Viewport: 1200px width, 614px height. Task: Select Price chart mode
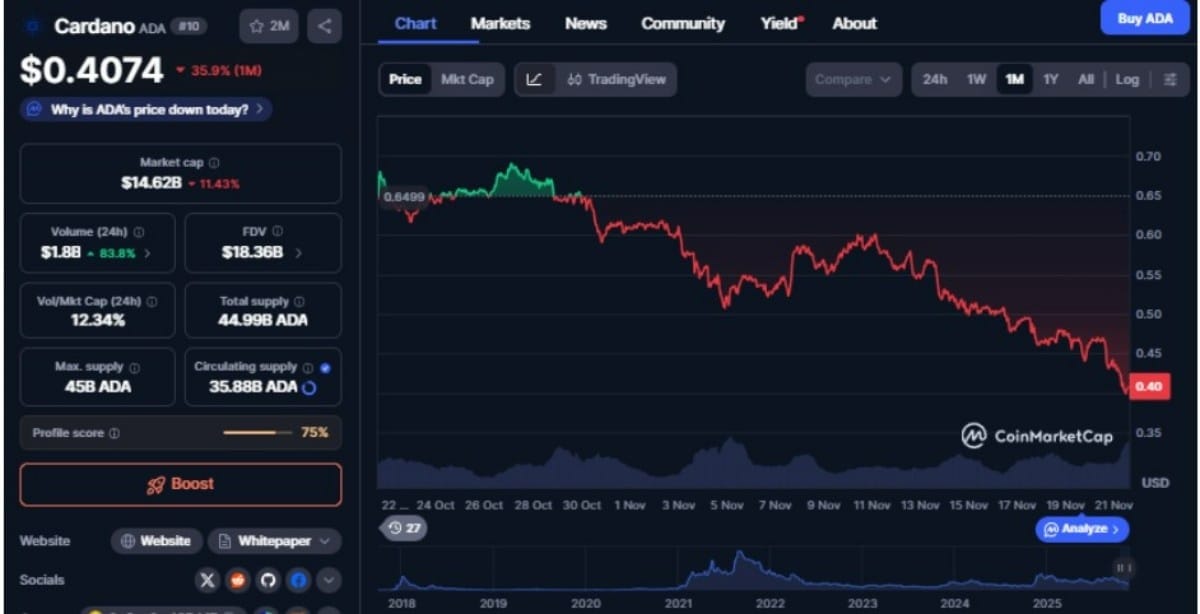(405, 79)
